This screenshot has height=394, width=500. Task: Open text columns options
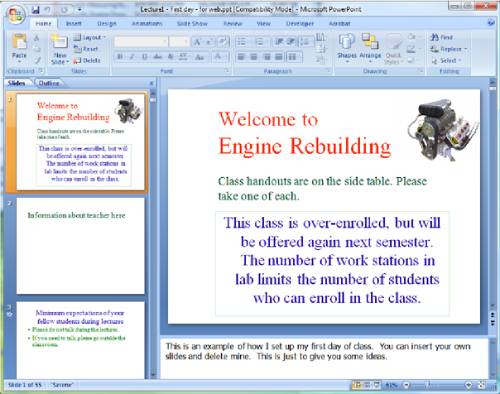(294, 57)
